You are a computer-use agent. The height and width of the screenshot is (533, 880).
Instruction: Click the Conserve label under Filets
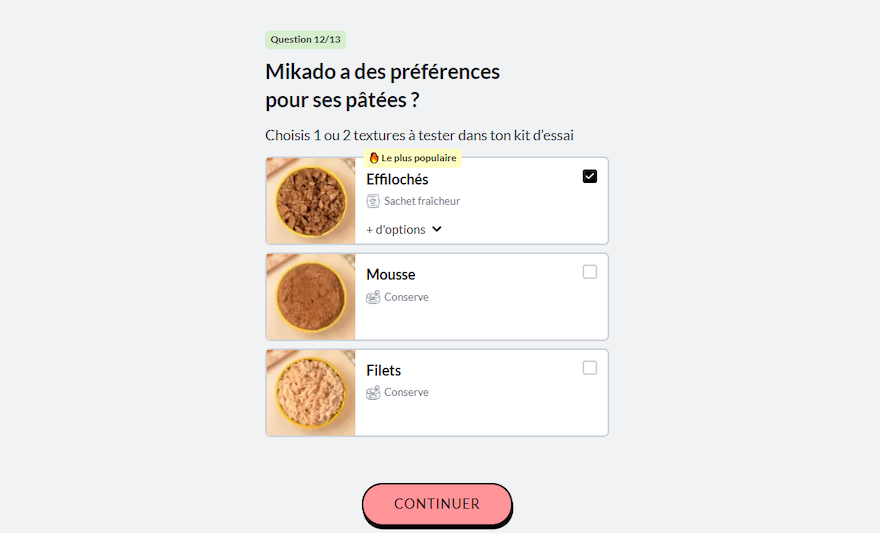click(x=406, y=393)
